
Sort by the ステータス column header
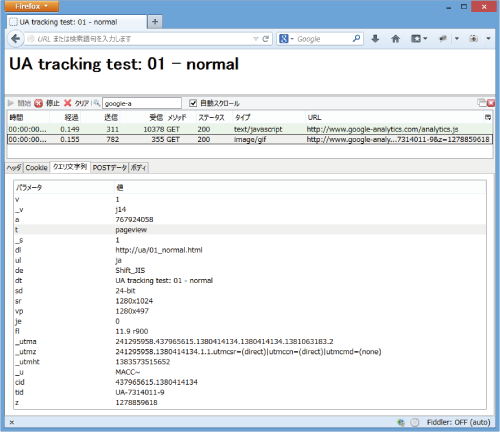[214, 117]
